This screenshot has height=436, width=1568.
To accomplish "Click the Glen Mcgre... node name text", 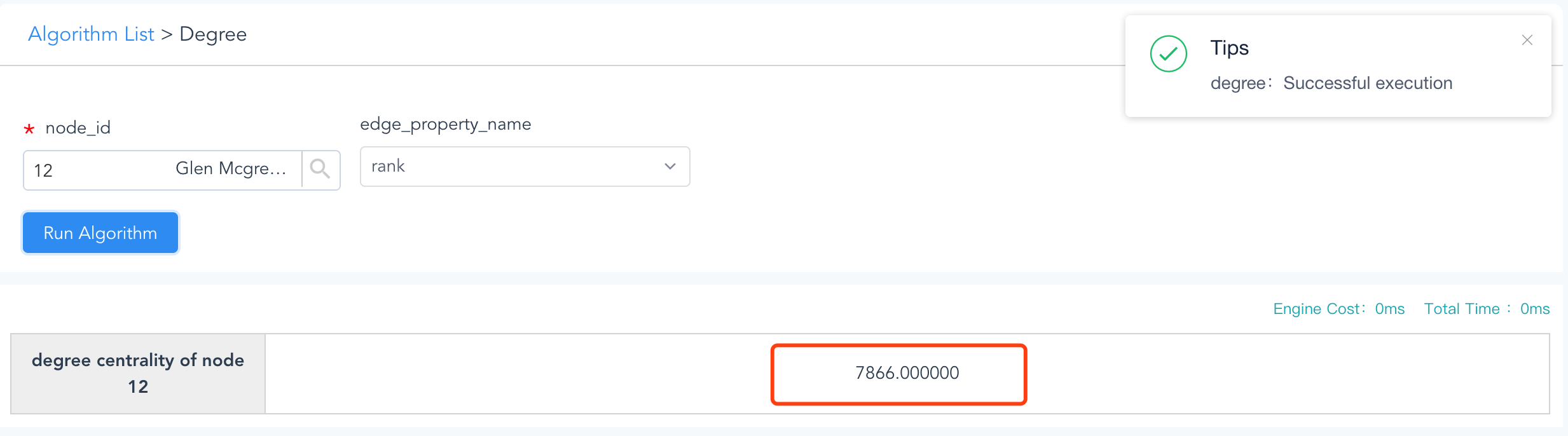I will (x=231, y=168).
